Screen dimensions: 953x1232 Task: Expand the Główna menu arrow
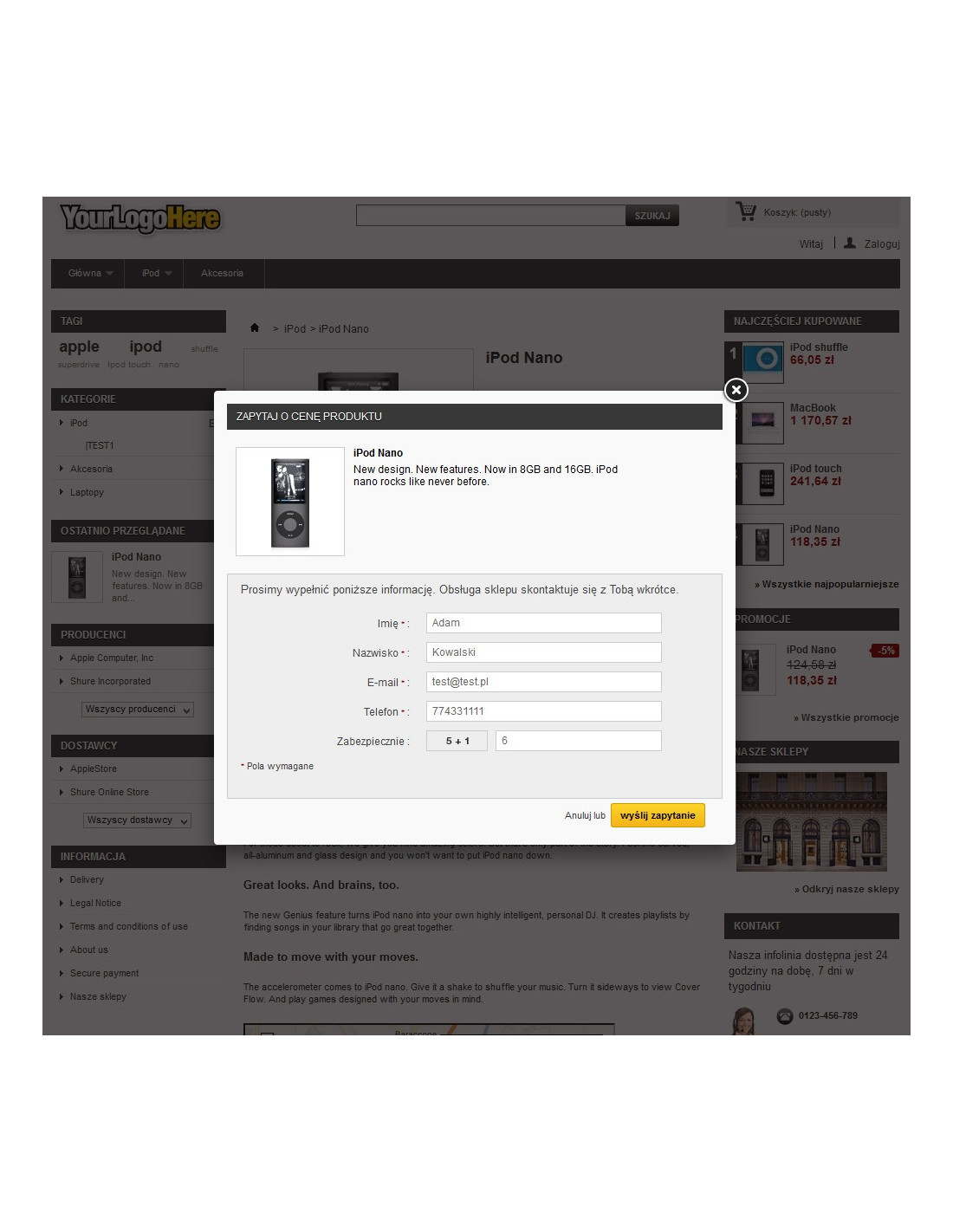pyautogui.click(x=109, y=274)
